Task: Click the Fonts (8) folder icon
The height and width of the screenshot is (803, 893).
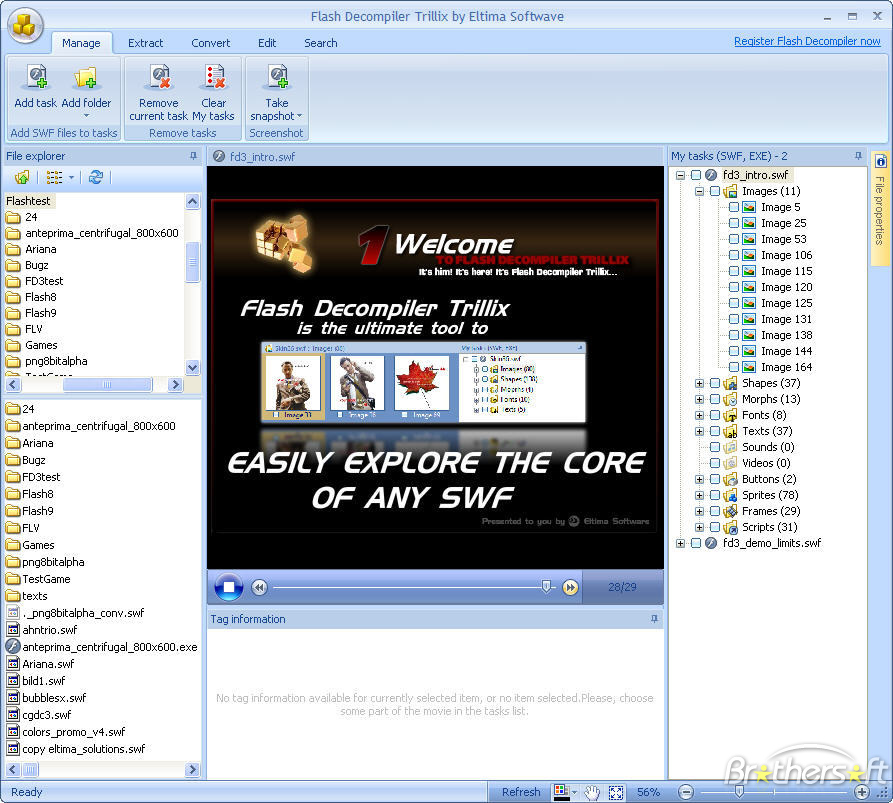Action: click(730, 415)
